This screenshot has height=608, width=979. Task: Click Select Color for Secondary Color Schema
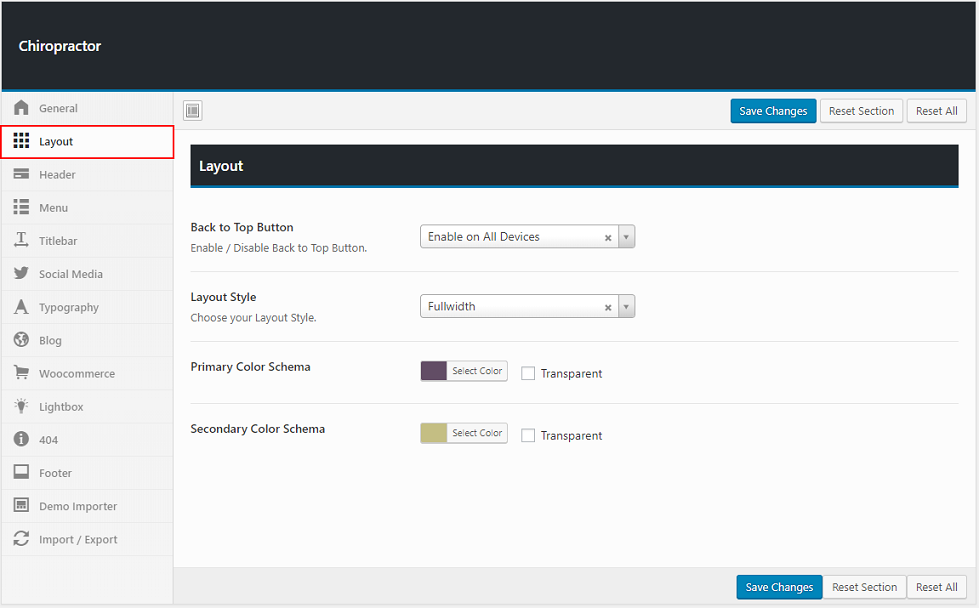point(477,433)
